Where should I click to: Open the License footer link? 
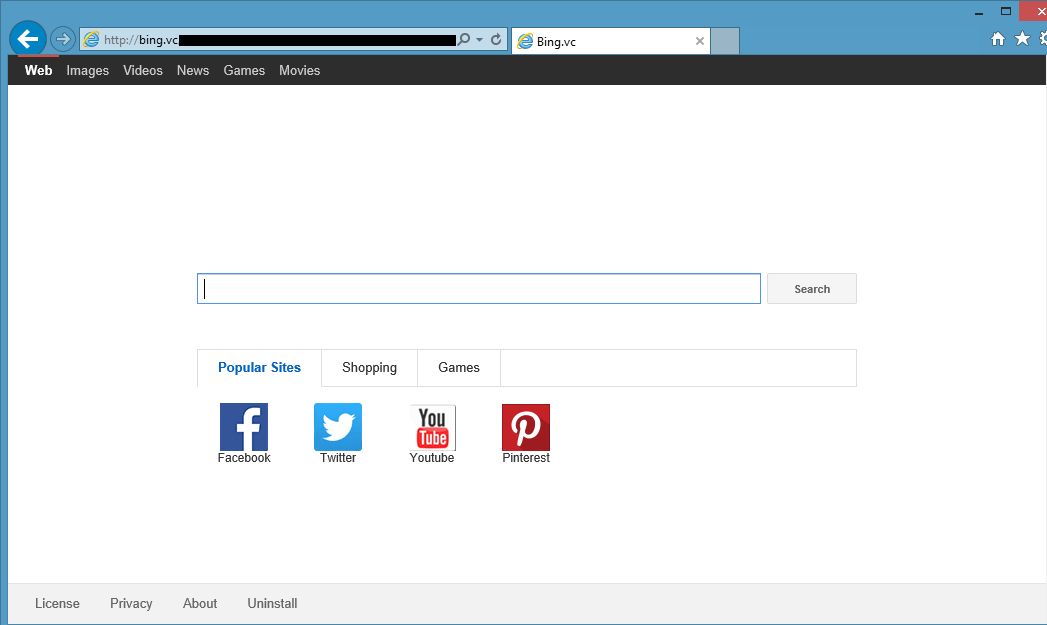[57, 604]
